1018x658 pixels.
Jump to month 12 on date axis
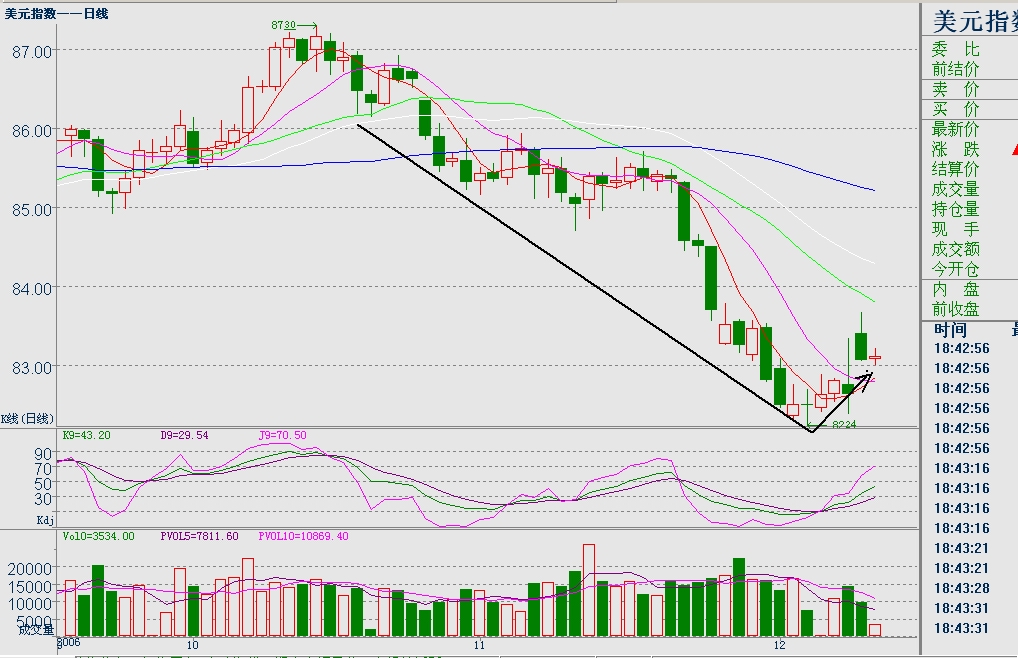point(780,645)
